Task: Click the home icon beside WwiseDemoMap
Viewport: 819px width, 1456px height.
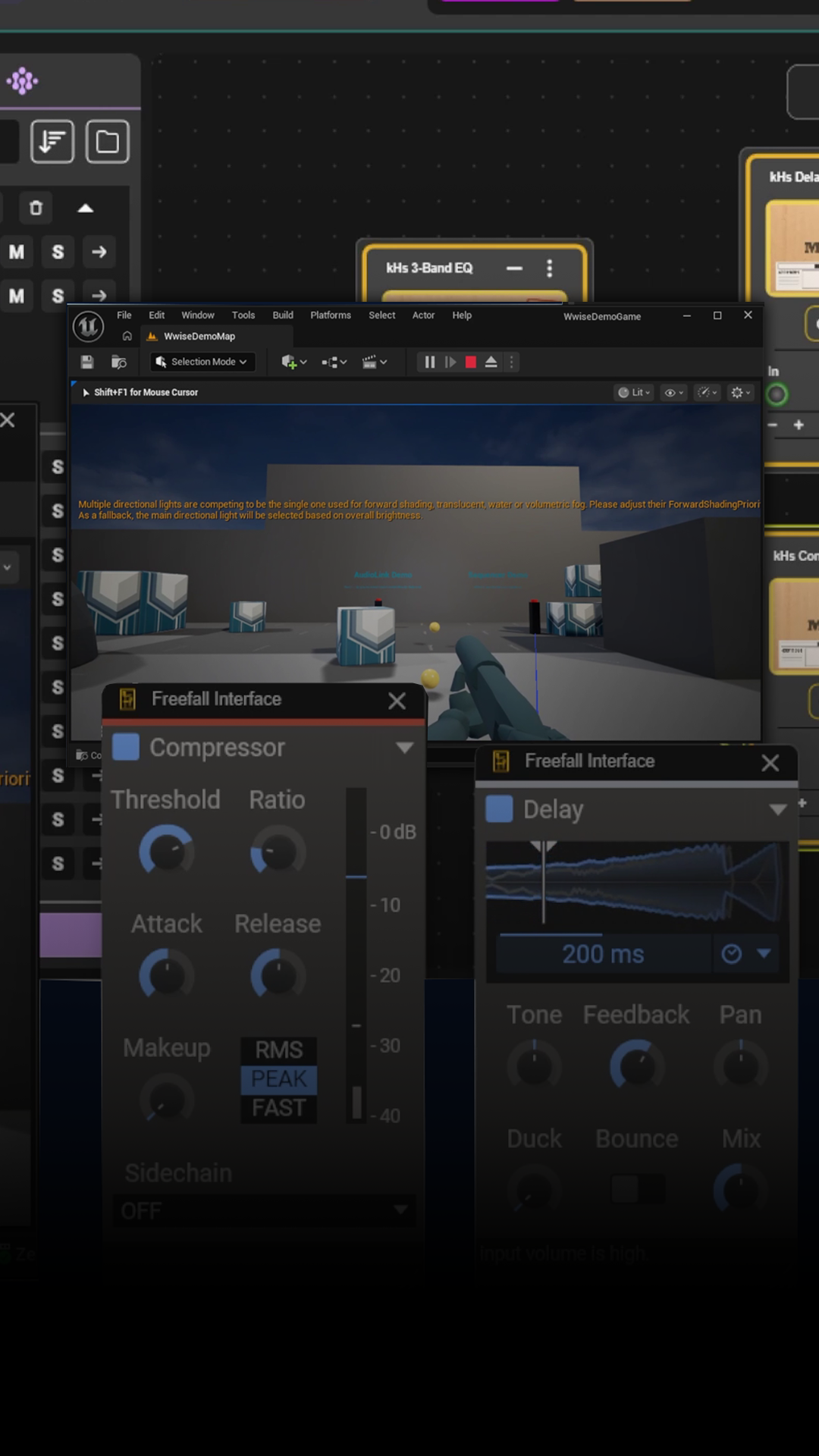Action: (x=127, y=337)
